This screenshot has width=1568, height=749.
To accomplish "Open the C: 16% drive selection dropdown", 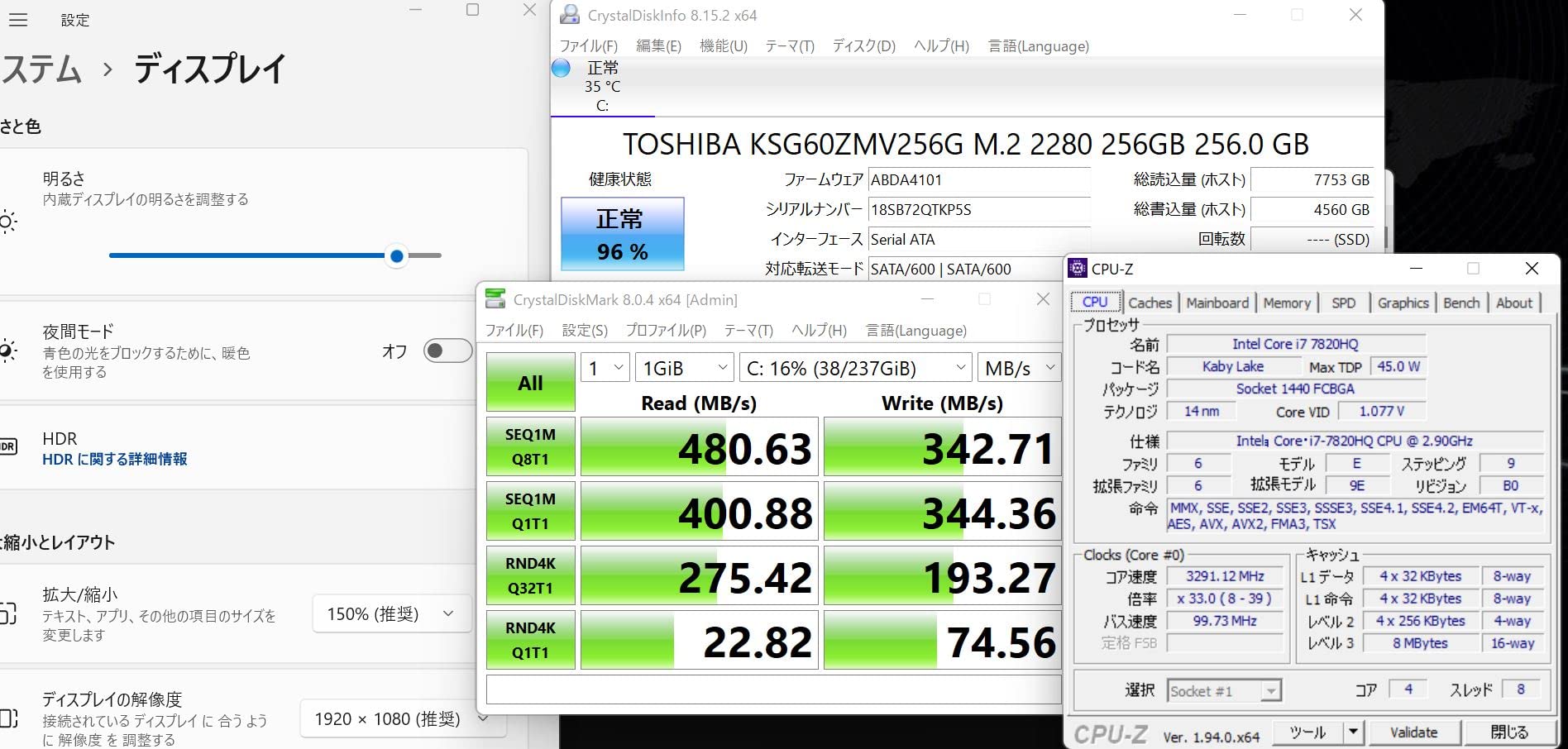I will (x=855, y=368).
